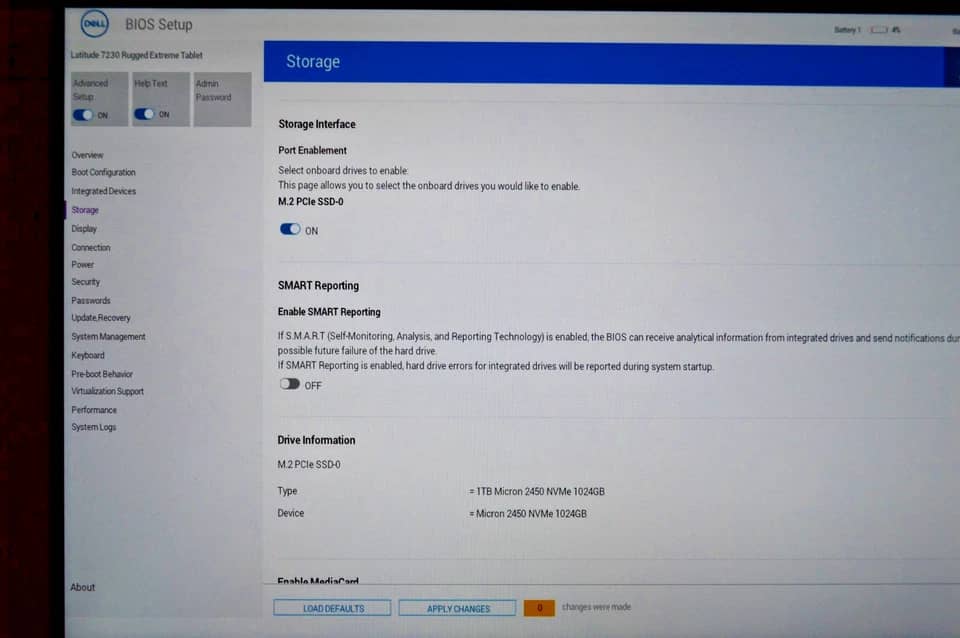Viewport: 960px width, 638px height.
Task: Open Keyboard settings
Action: pyautogui.click(x=88, y=355)
